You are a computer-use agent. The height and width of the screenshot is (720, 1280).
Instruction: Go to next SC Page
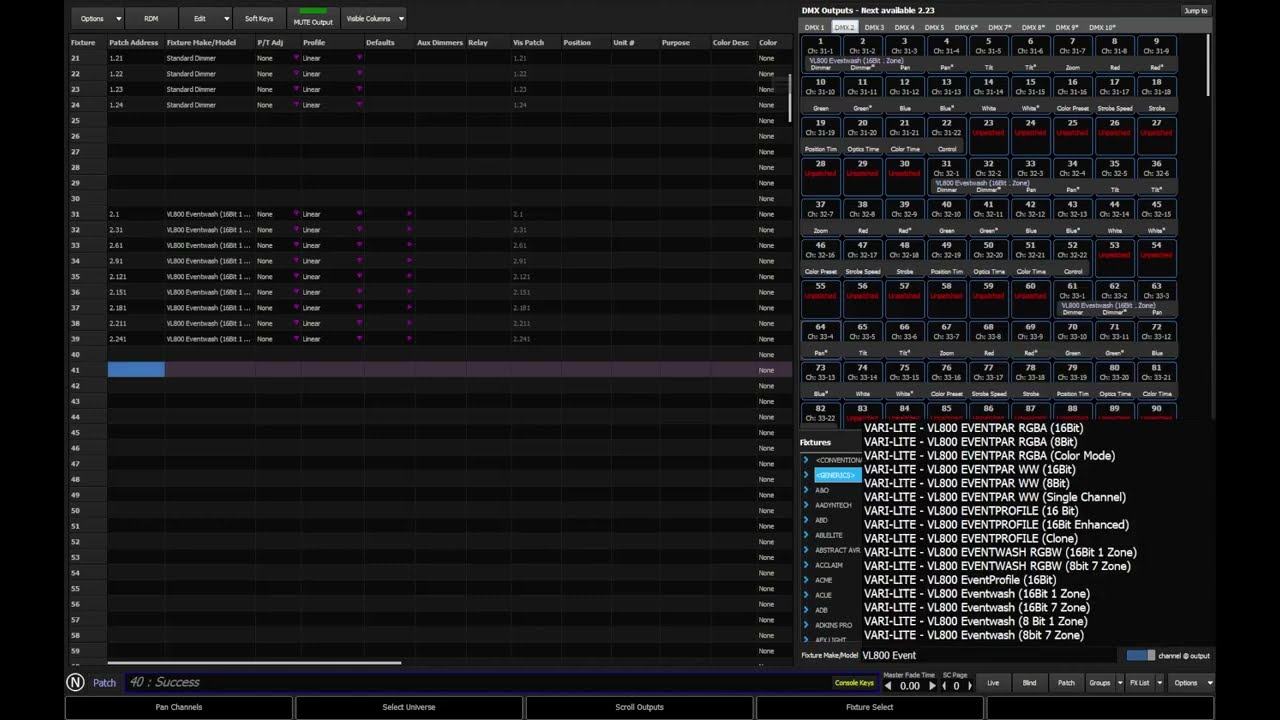coord(969,686)
